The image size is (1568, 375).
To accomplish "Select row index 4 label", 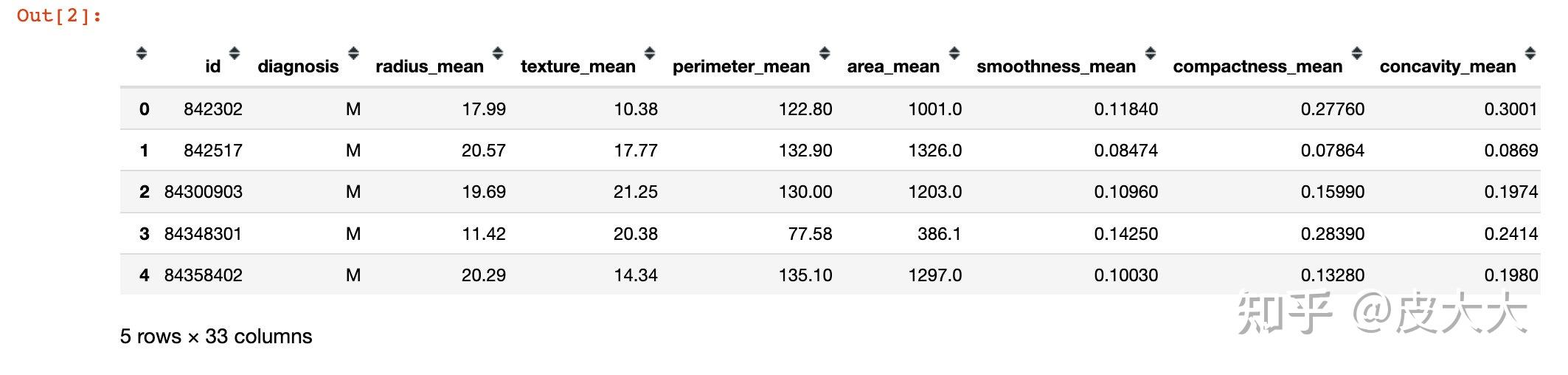I will (145, 275).
